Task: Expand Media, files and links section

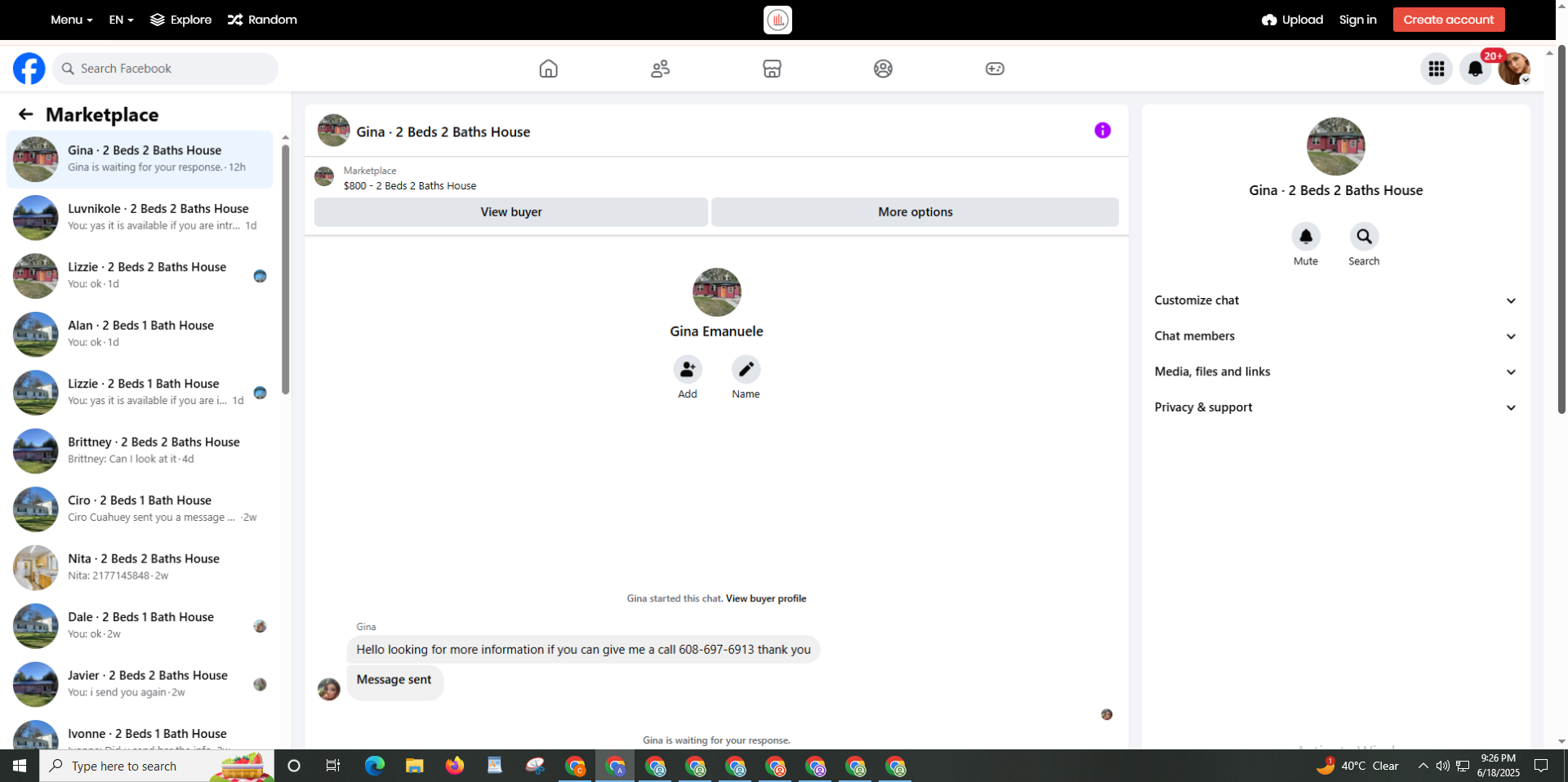Action: [x=1335, y=371]
